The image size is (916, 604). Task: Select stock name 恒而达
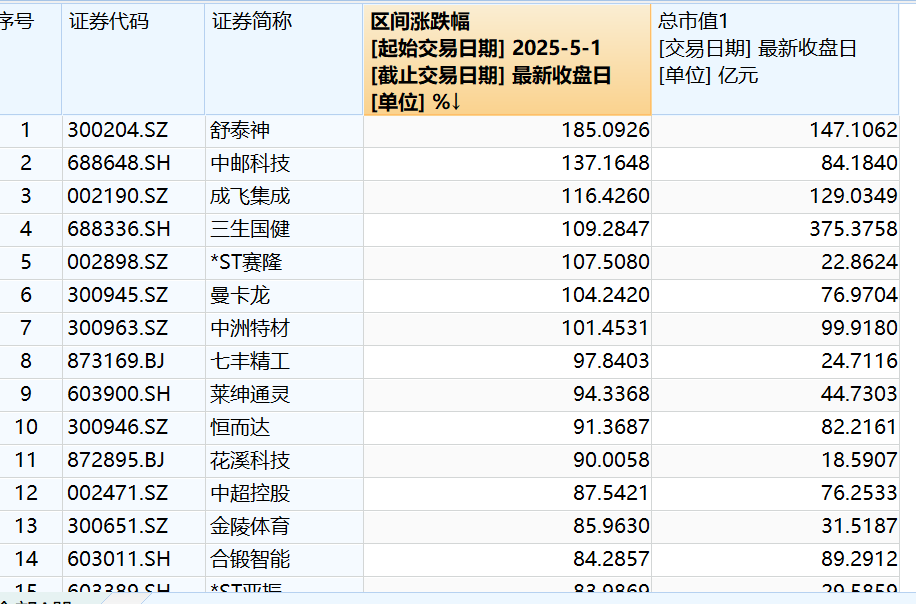click(240, 427)
